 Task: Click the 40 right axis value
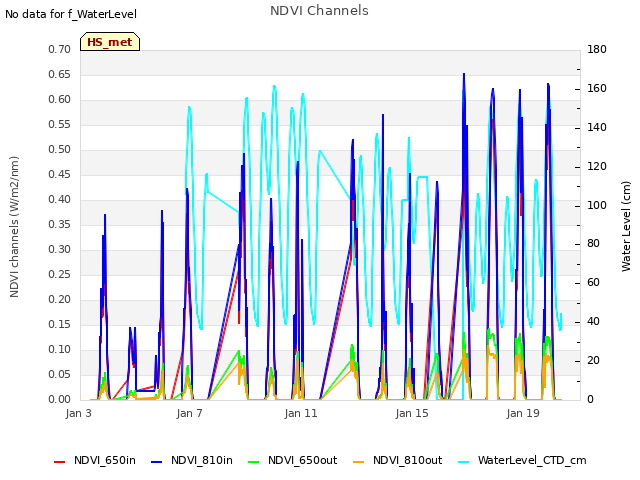[x=593, y=322]
